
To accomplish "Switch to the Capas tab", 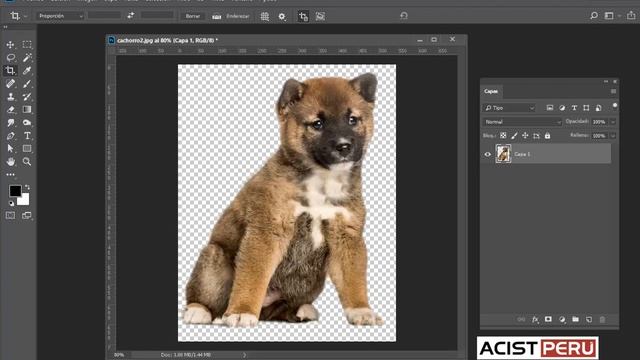I will (x=491, y=91).
